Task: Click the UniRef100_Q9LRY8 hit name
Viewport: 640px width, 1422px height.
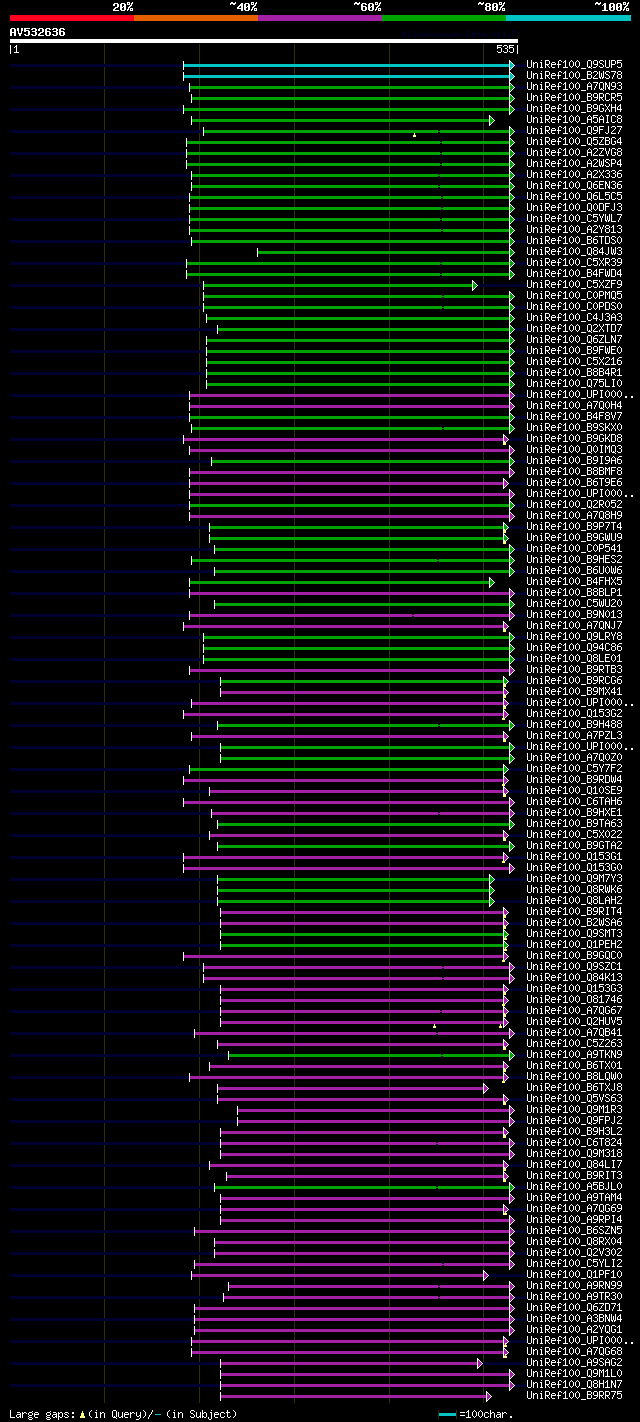Action: pyautogui.click(x=574, y=636)
